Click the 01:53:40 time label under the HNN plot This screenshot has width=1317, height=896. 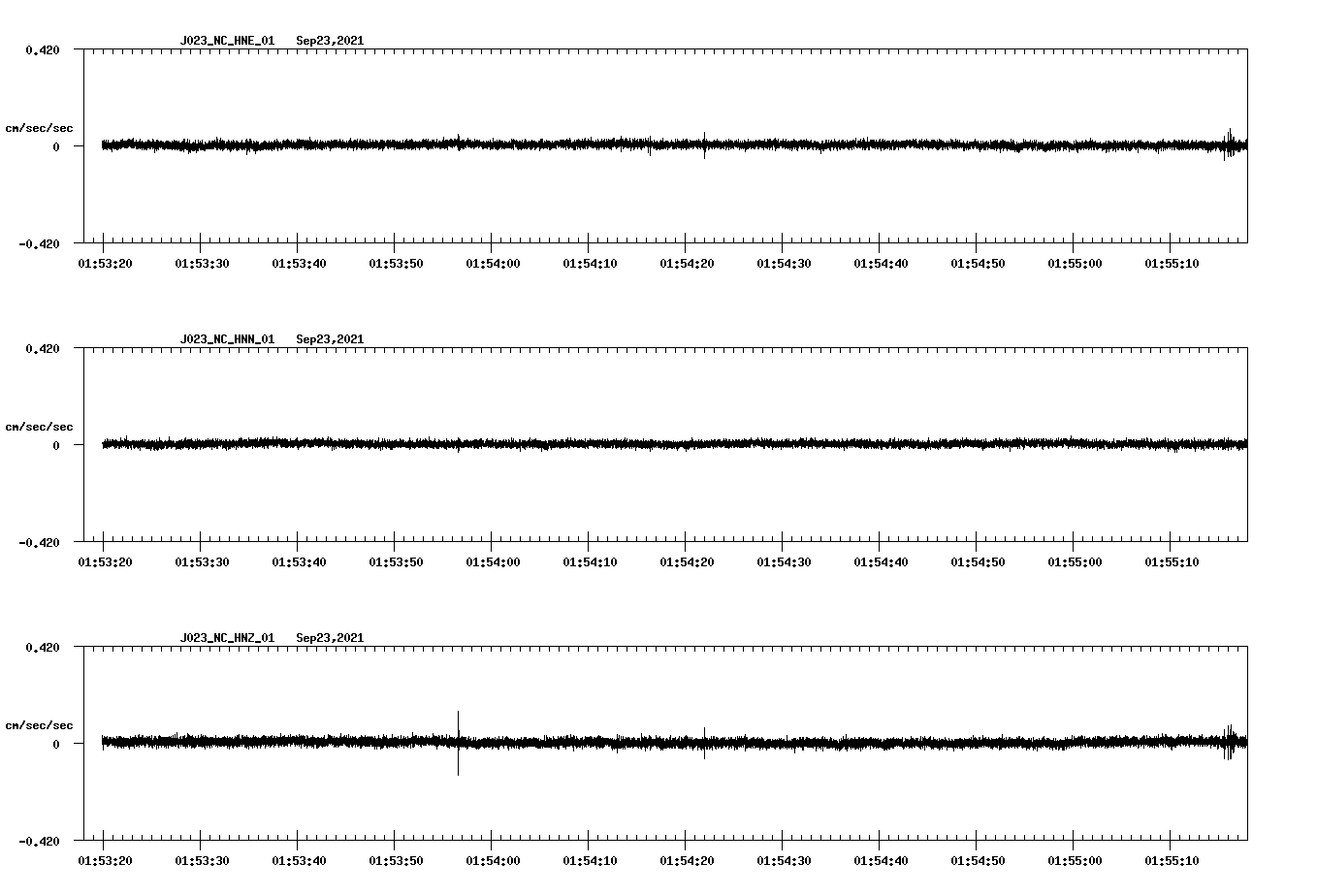click(299, 562)
